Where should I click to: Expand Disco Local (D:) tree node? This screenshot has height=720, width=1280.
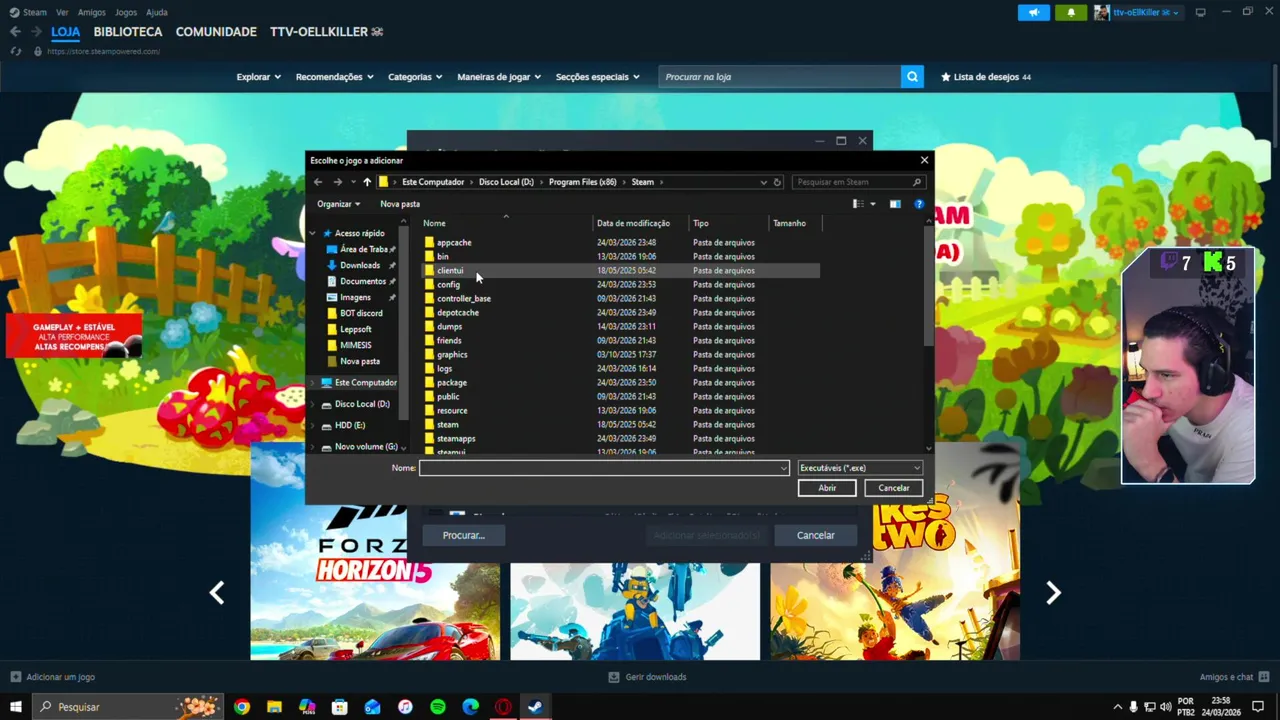[313, 404]
